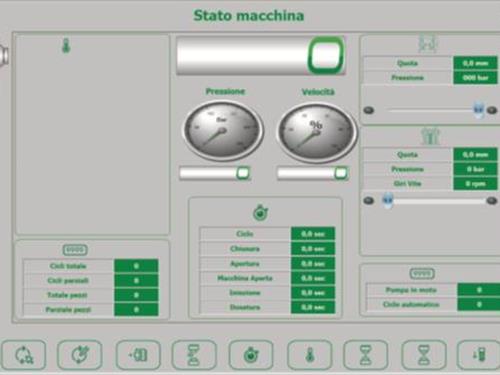Click the injection Pressione 0 bar value
Screen dimensions: 500x375
(475, 169)
